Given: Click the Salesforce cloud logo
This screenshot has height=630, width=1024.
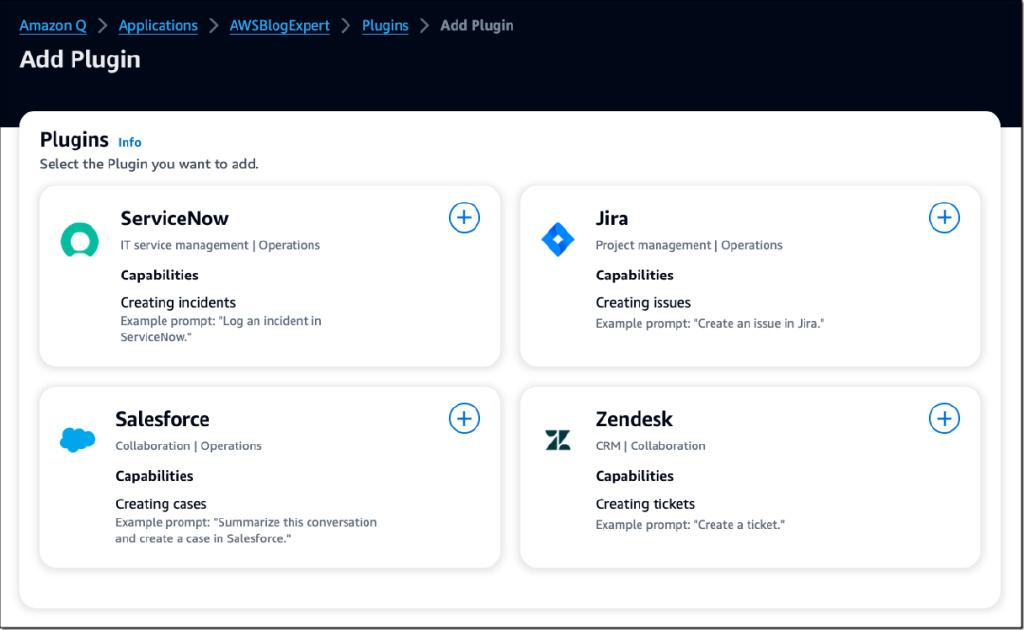Looking at the screenshot, I should tap(77, 439).
